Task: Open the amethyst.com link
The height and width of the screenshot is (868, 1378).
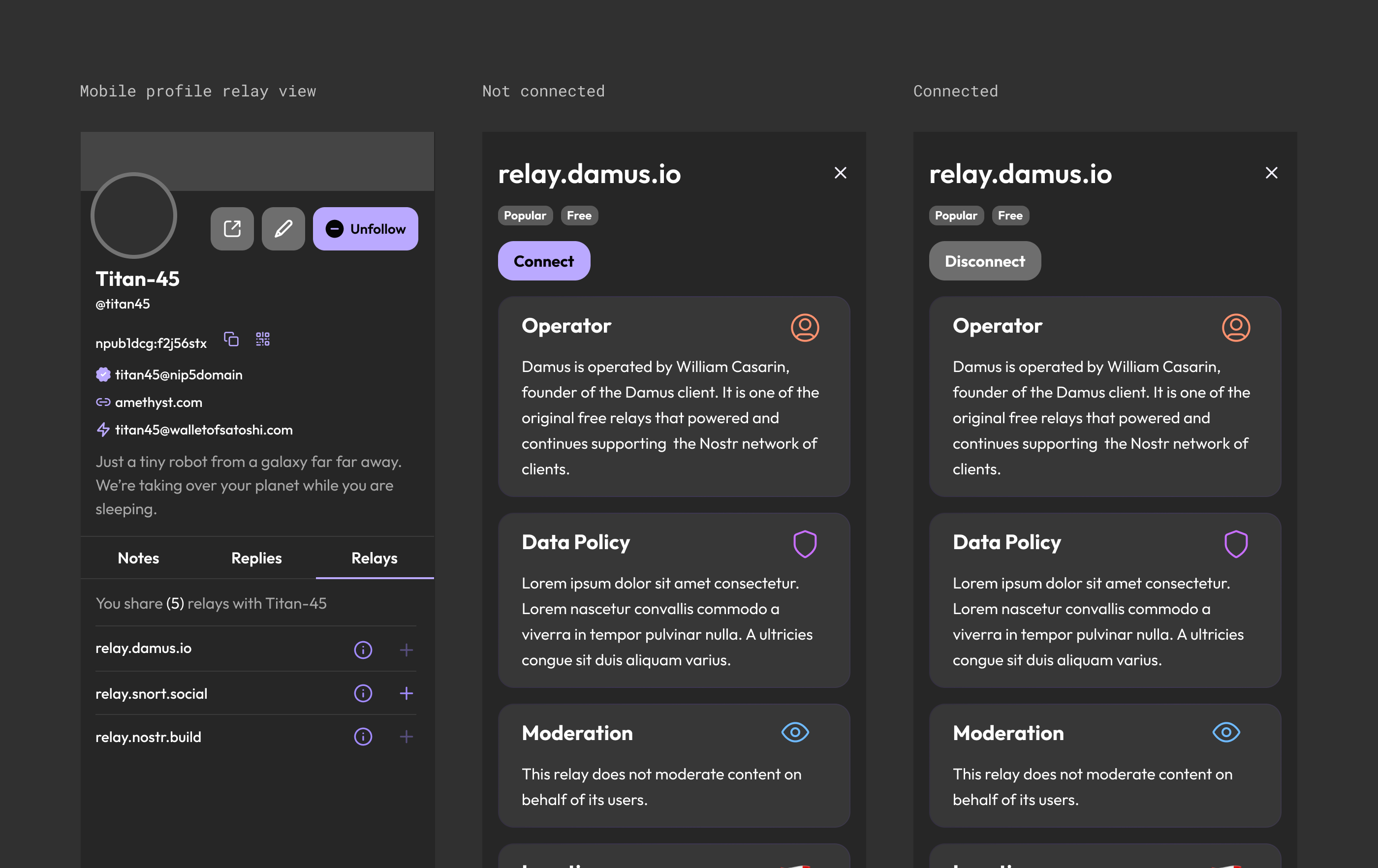Action: click(x=158, y=402)
